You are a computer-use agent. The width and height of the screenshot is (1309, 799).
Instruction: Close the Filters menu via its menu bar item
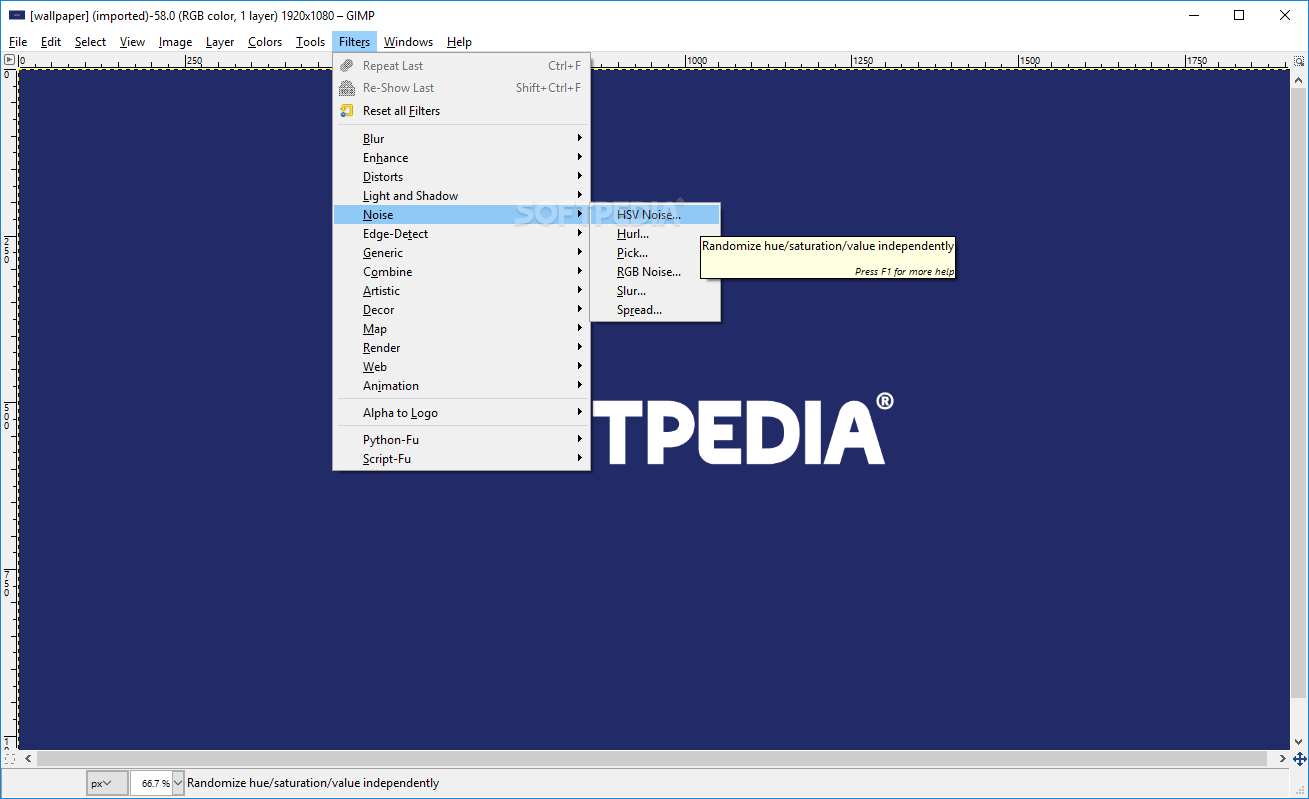tap(354, 42)
